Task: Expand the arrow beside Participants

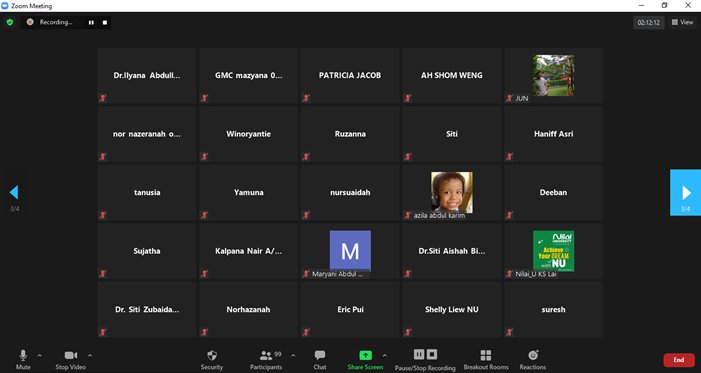Action: pos(293,356)
